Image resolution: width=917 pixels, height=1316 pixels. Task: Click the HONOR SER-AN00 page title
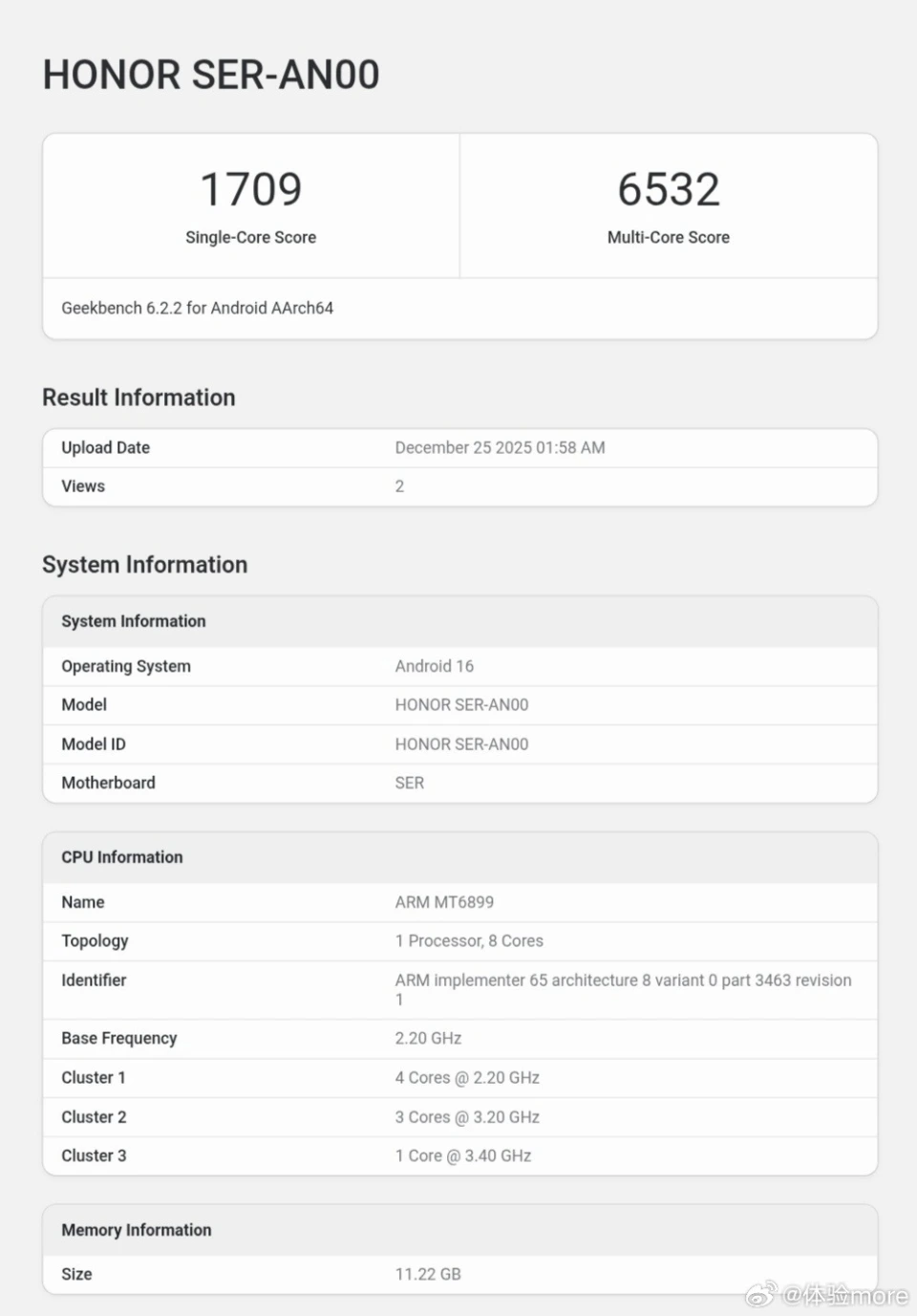211,75
